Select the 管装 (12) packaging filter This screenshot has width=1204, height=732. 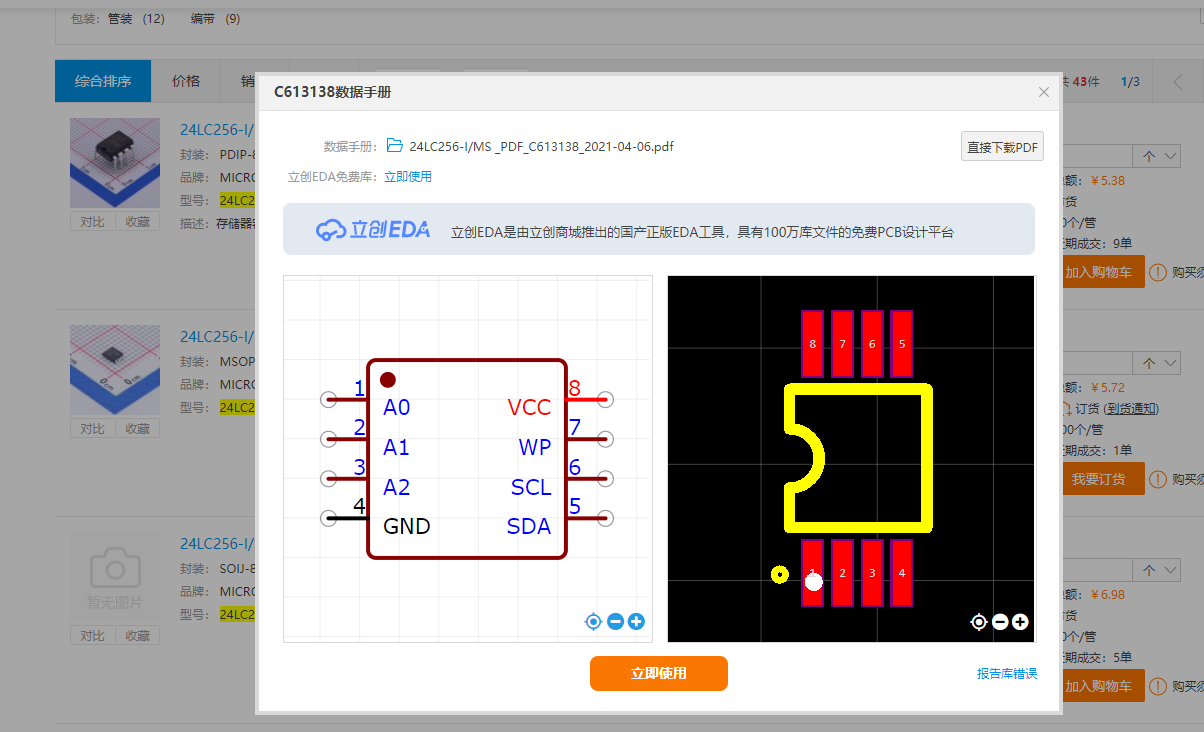pyautogui.click(x=136, y=19)
